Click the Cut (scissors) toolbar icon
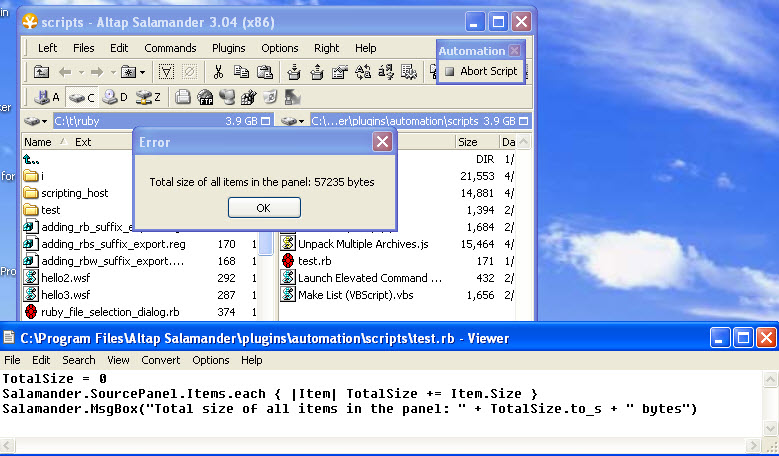Viewport: 779px width, 456px height. [218, 72]
